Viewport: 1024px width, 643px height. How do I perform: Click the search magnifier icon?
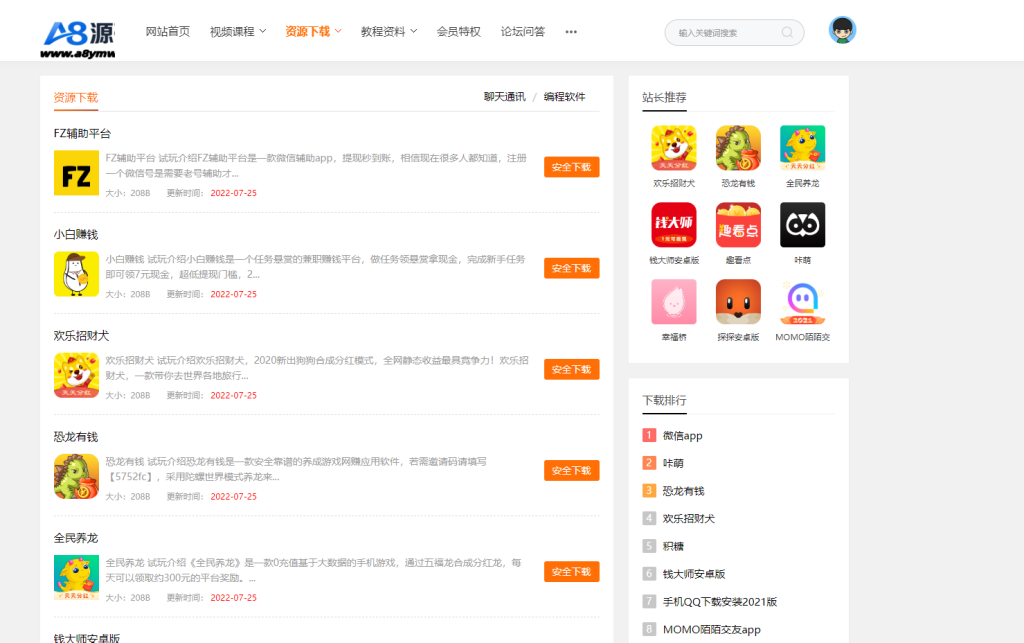[787, 33]
